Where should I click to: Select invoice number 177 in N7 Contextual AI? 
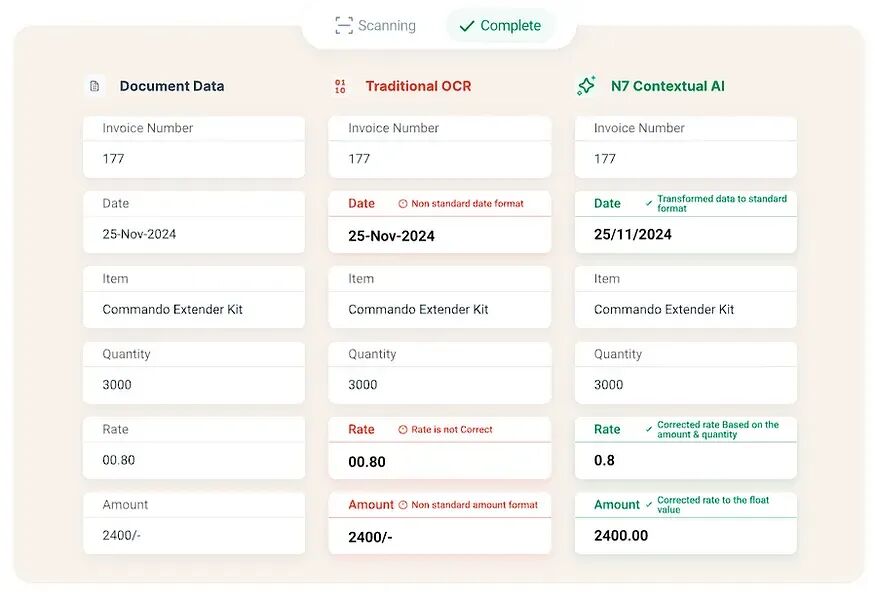point(605,159)
